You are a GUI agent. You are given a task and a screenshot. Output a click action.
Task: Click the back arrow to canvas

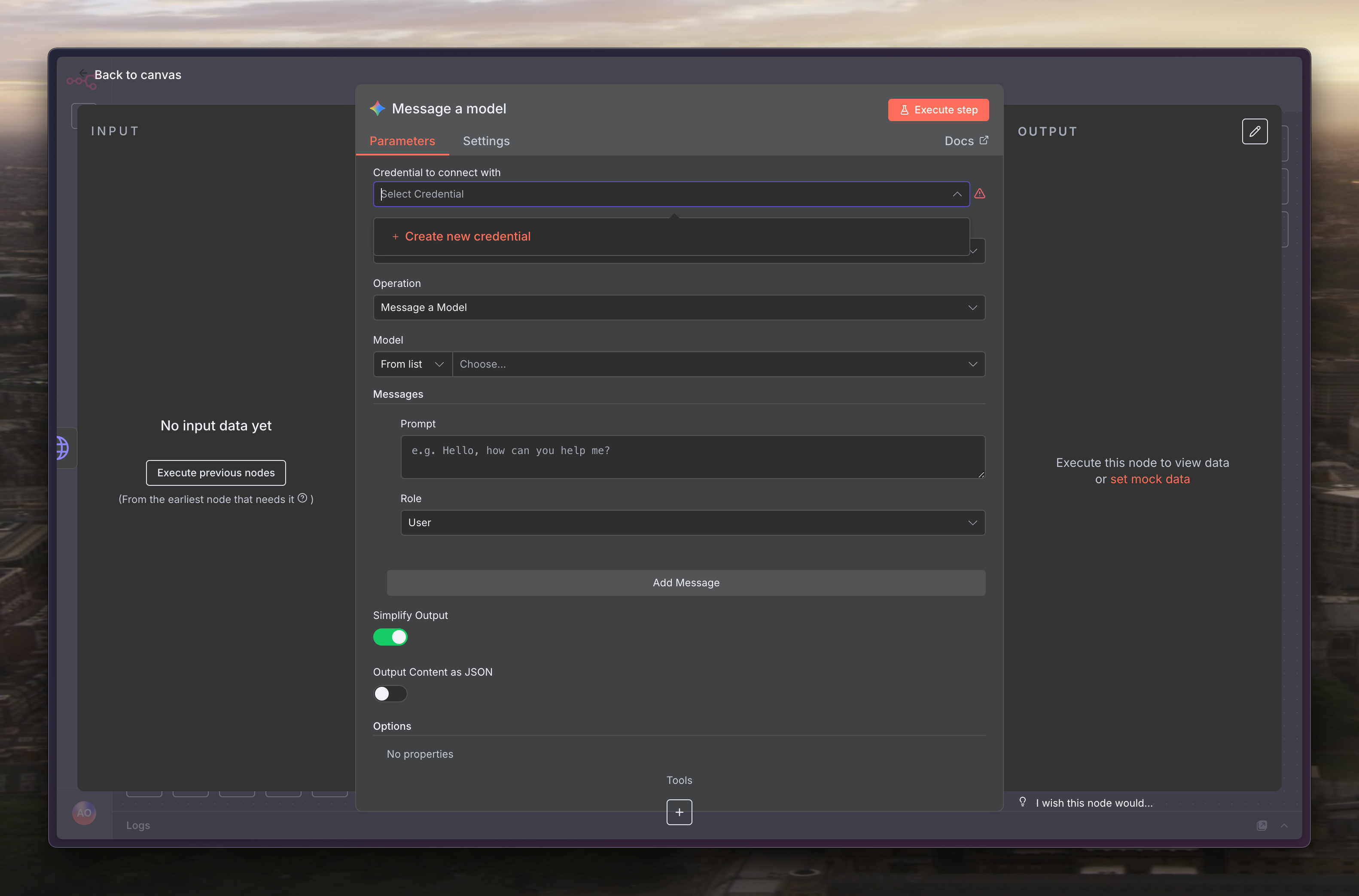point(83,73)
